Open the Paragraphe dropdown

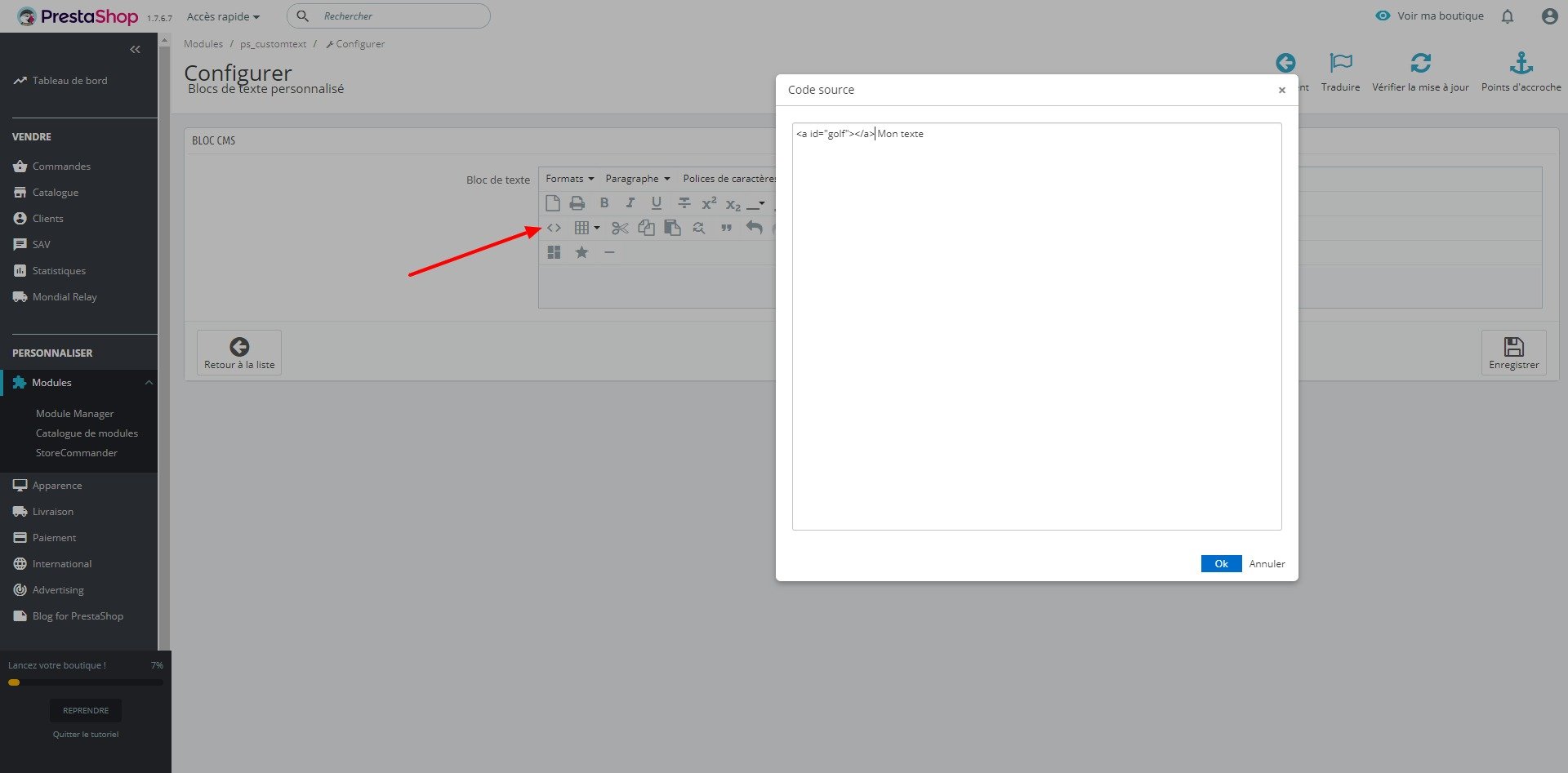pyautogui.click(x=637, y=179)
